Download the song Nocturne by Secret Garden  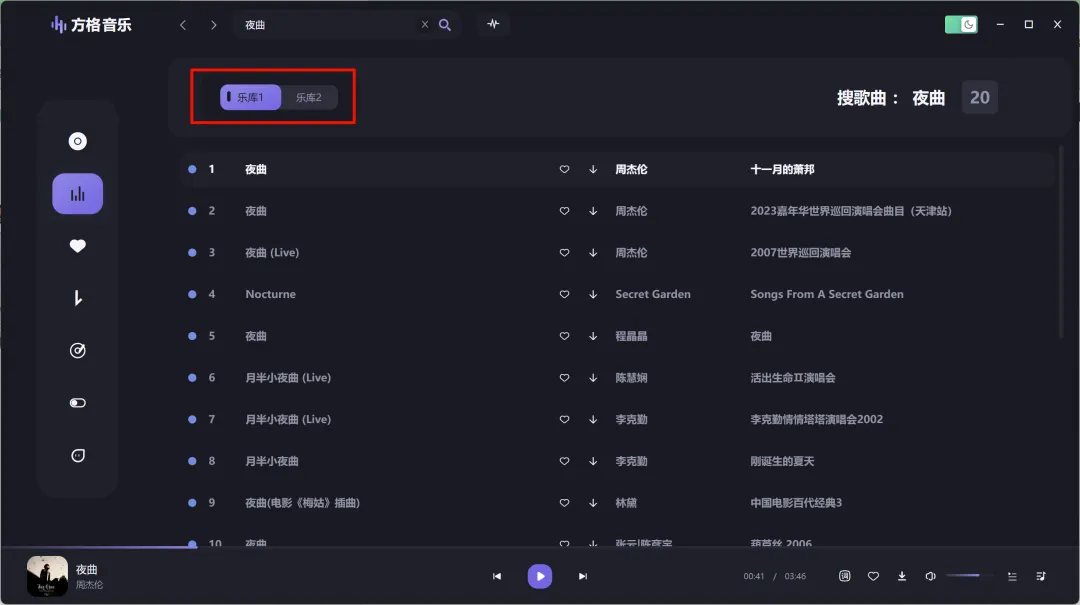point(593,294)
